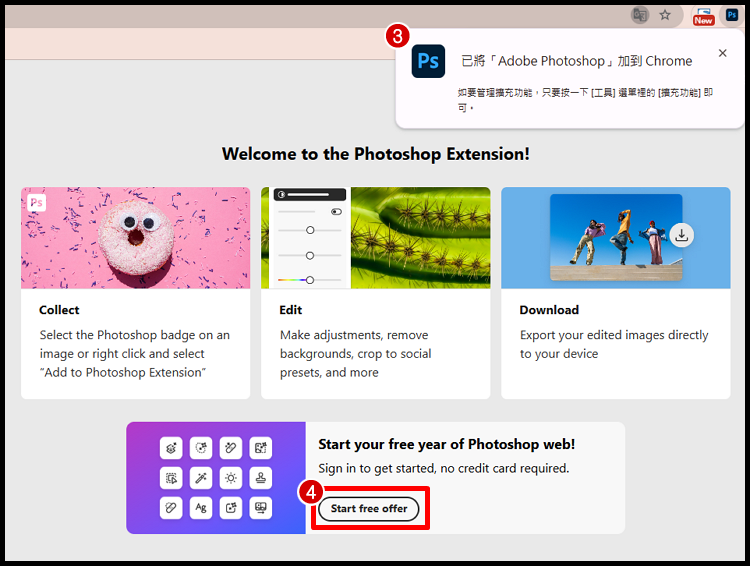Click the object selection marquee cursor icon tile
This screenshot has height=566, width=750.
pyautogui.click(x=171, y=477)
